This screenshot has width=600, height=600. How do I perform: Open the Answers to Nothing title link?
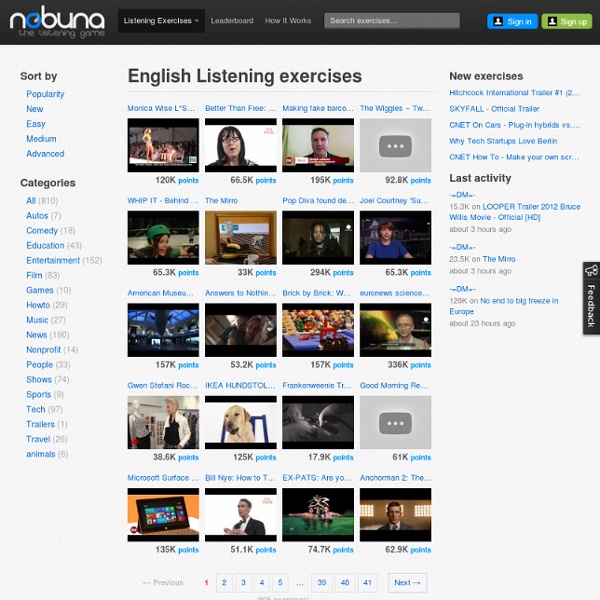pos(240,293)
